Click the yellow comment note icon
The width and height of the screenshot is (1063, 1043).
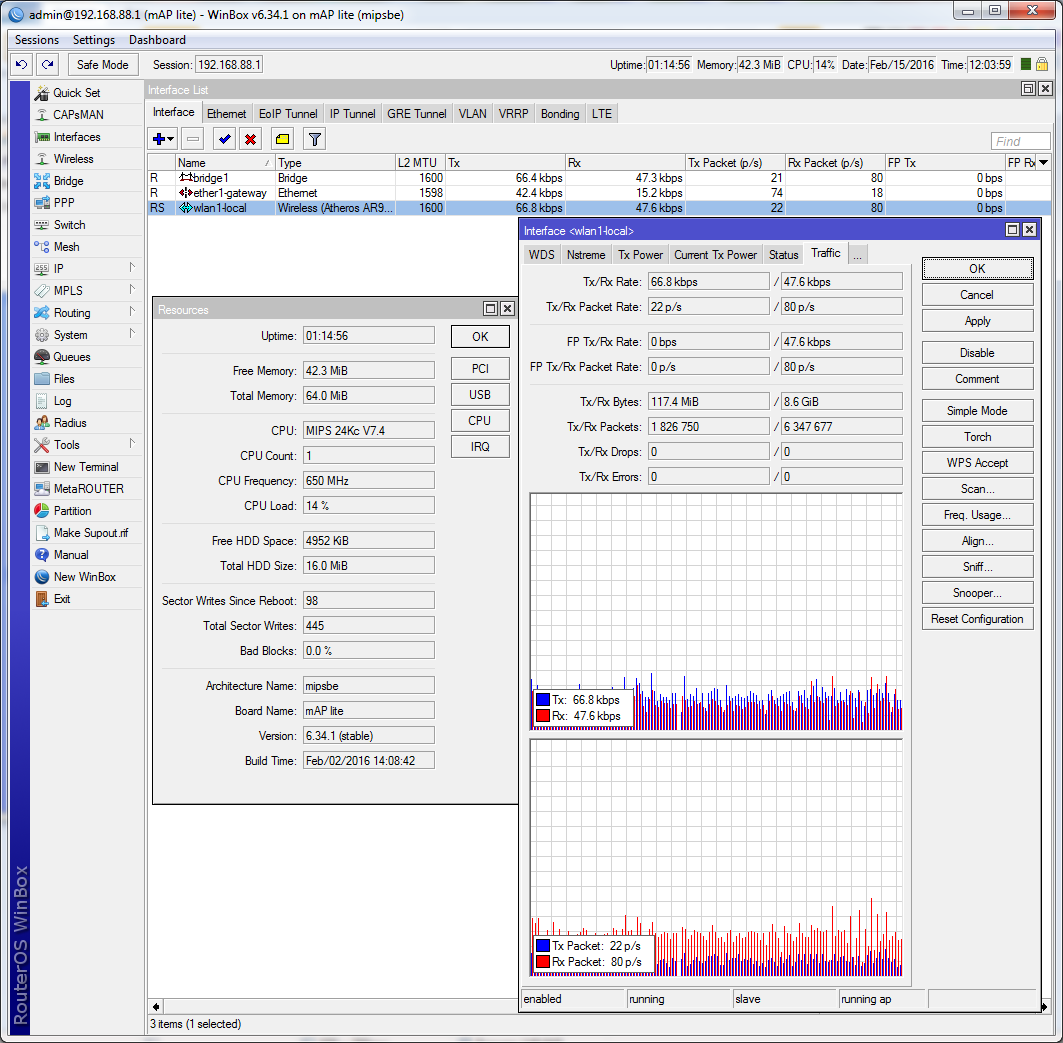pyautogui.click(x=282, y=139)
